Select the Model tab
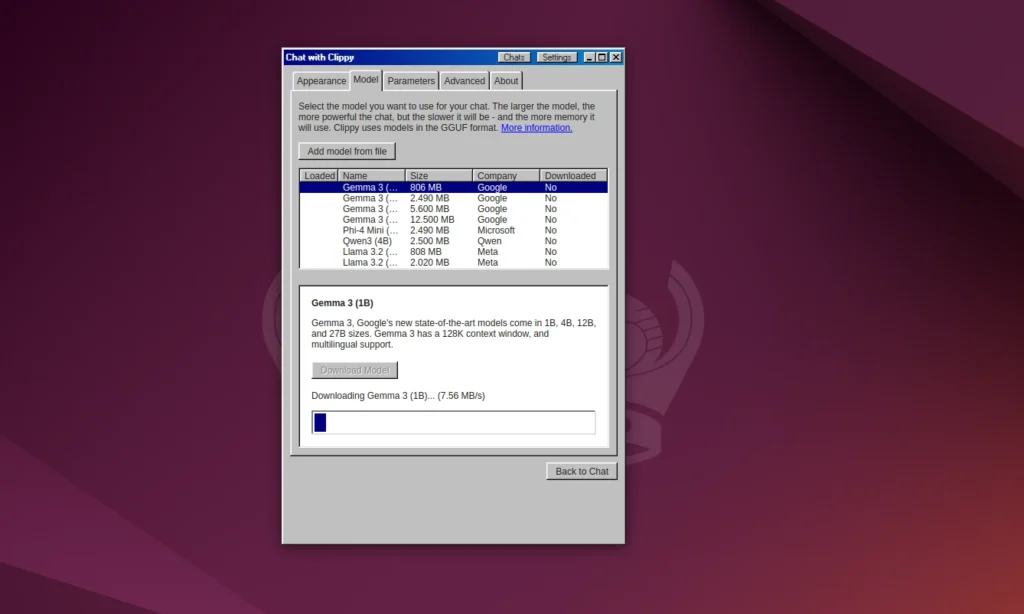The width and height of the screenshot is (1024, 614). click(366, 80)
